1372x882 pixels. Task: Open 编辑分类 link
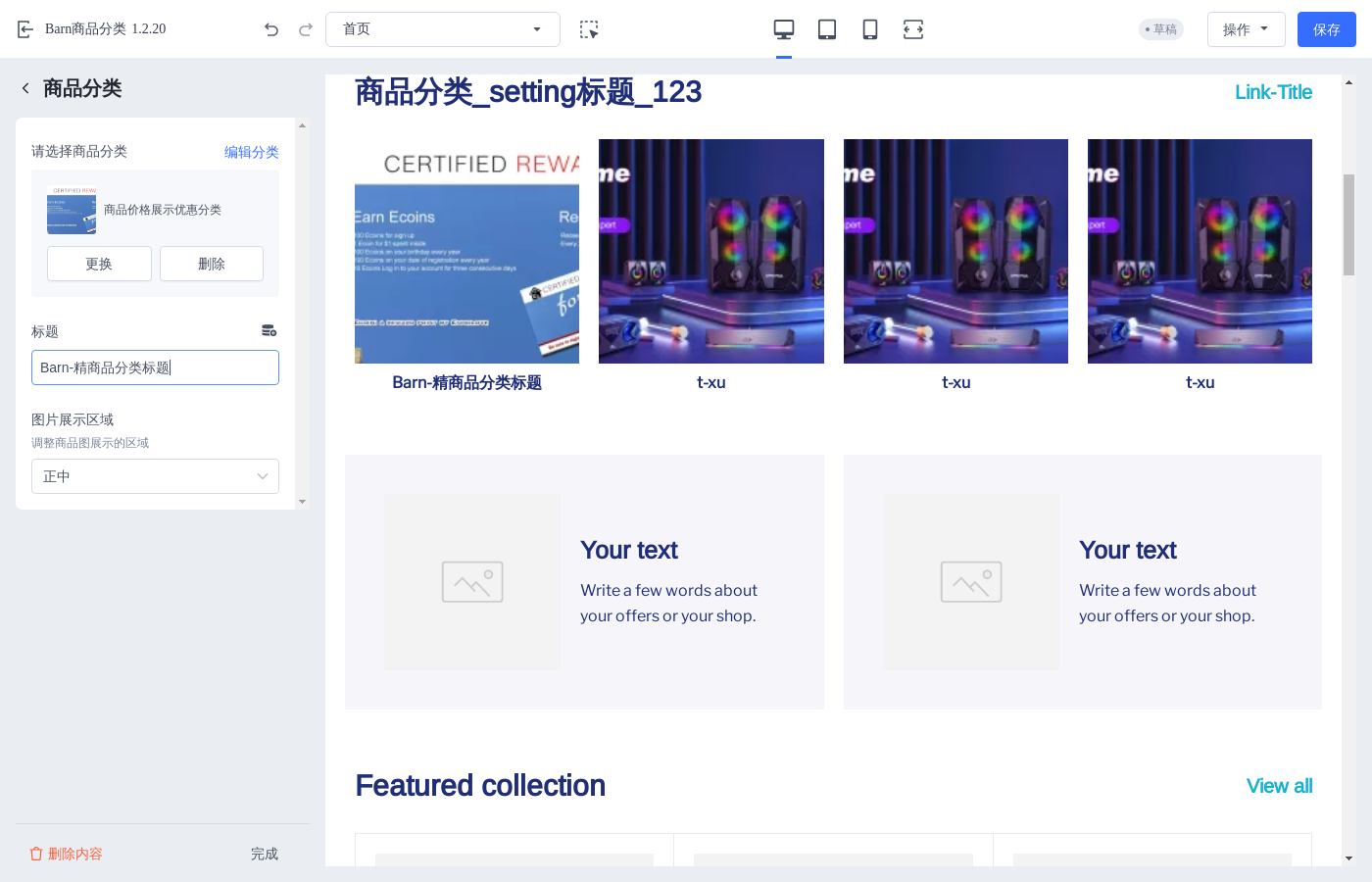[251, 152]
